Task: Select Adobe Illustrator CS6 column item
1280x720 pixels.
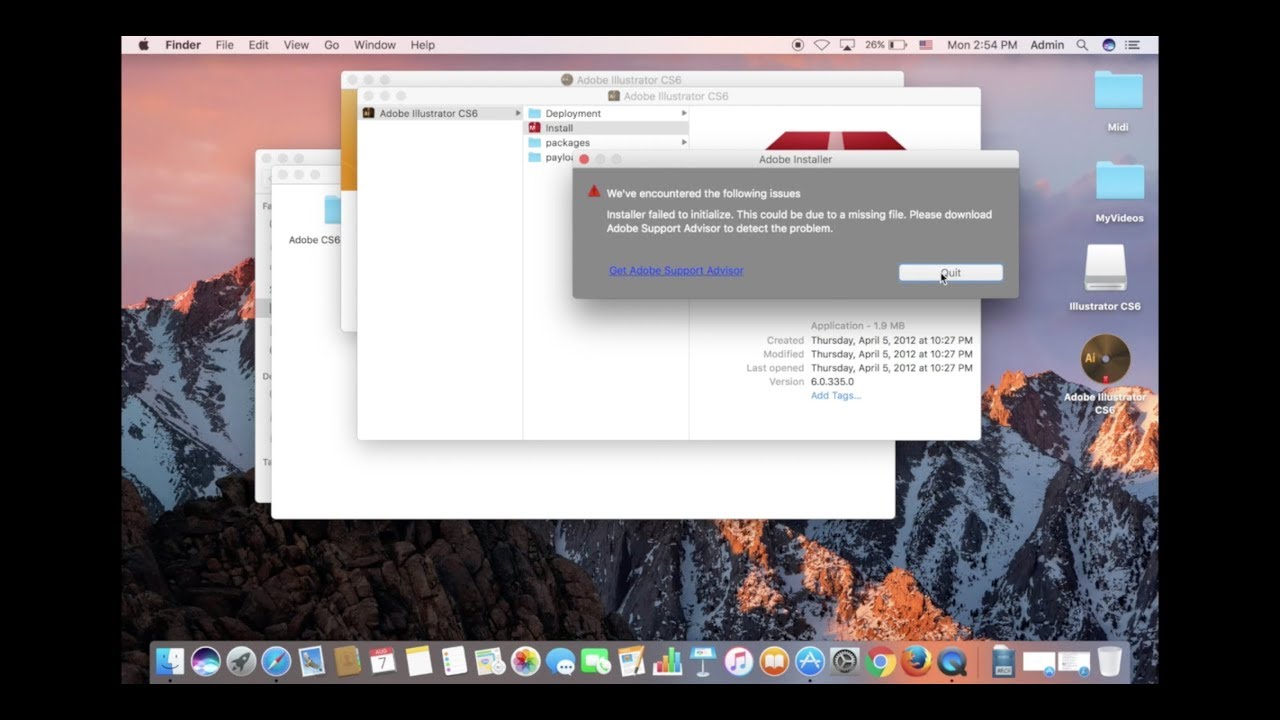Action: (440, 113)
